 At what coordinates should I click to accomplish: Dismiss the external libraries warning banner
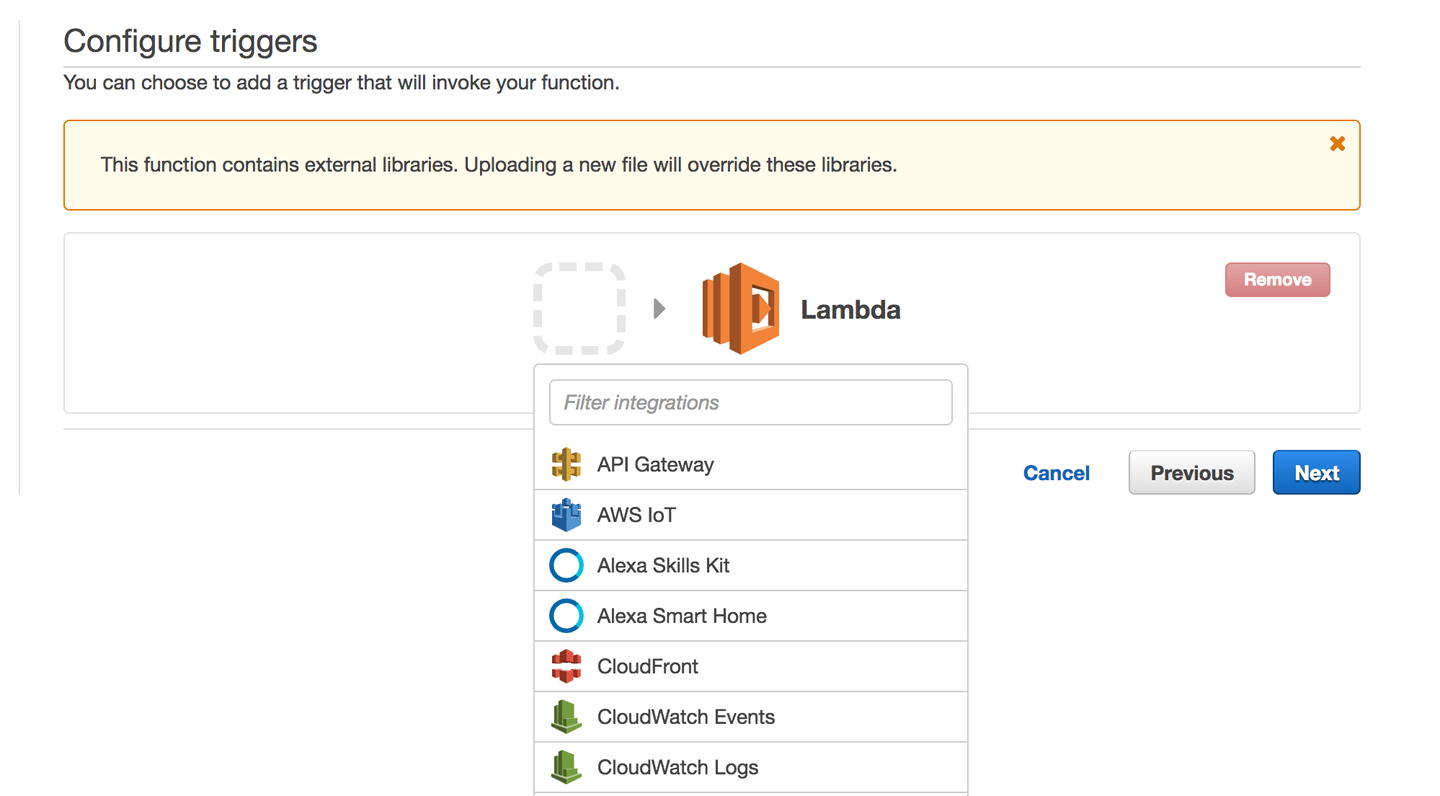1337,144
